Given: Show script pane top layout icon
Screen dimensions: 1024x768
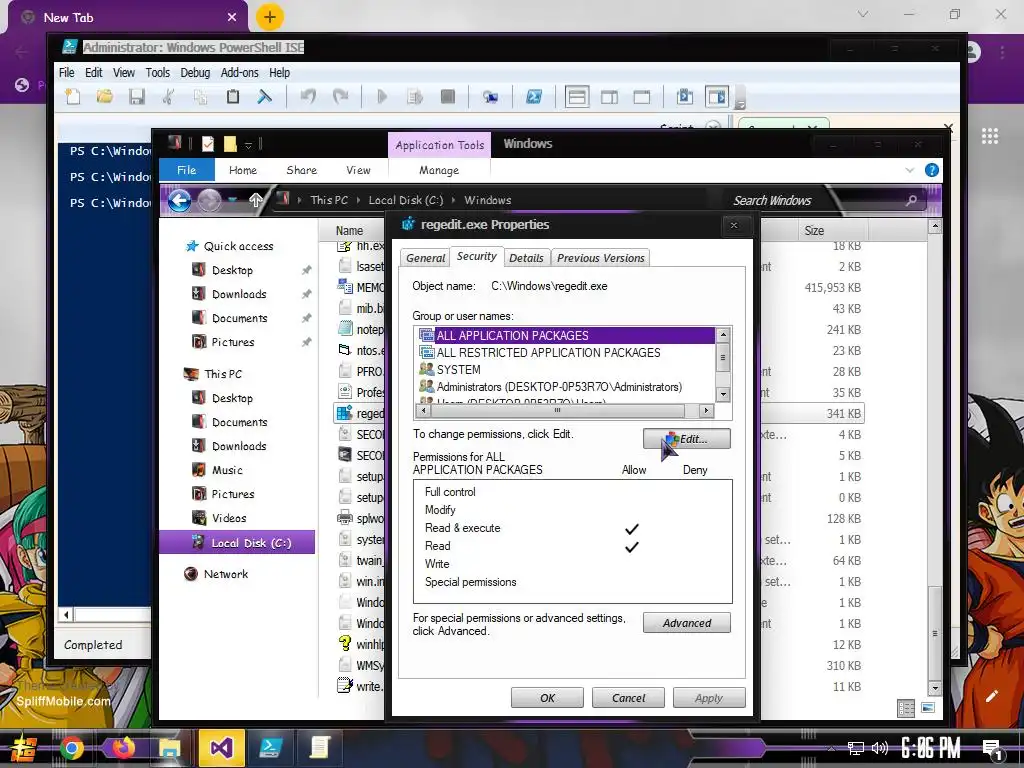Looking at the screenshot, I should click(x=577, y=97).
